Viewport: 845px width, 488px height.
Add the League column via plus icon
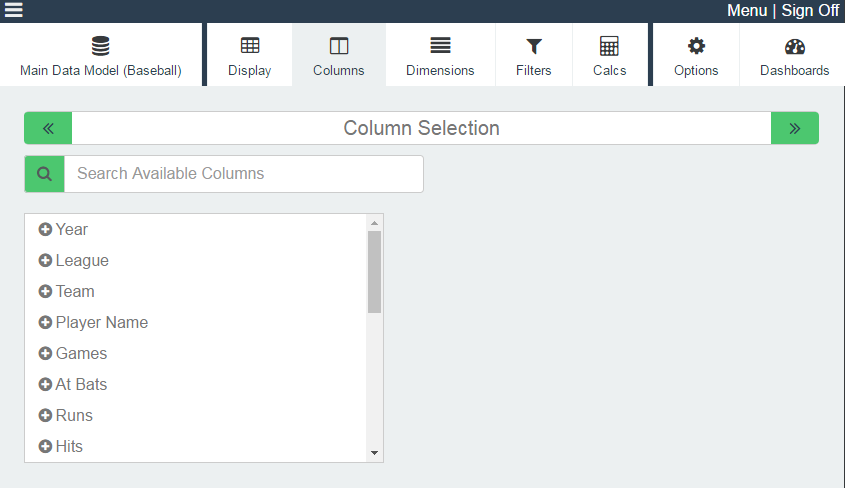click(45, 261)
